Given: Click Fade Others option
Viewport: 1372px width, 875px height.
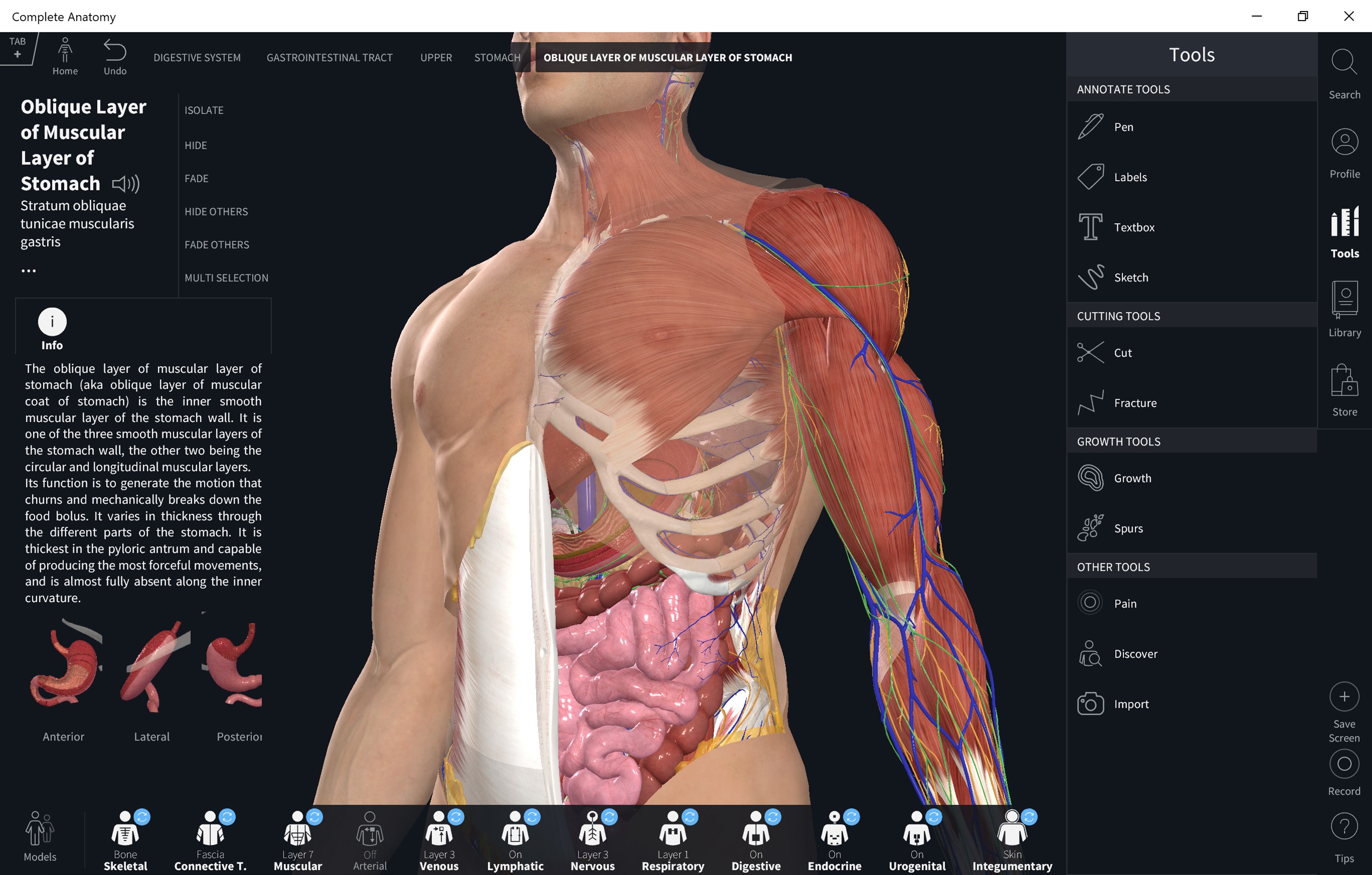Looking at the screenshot, I should click(x=217, y=244).
